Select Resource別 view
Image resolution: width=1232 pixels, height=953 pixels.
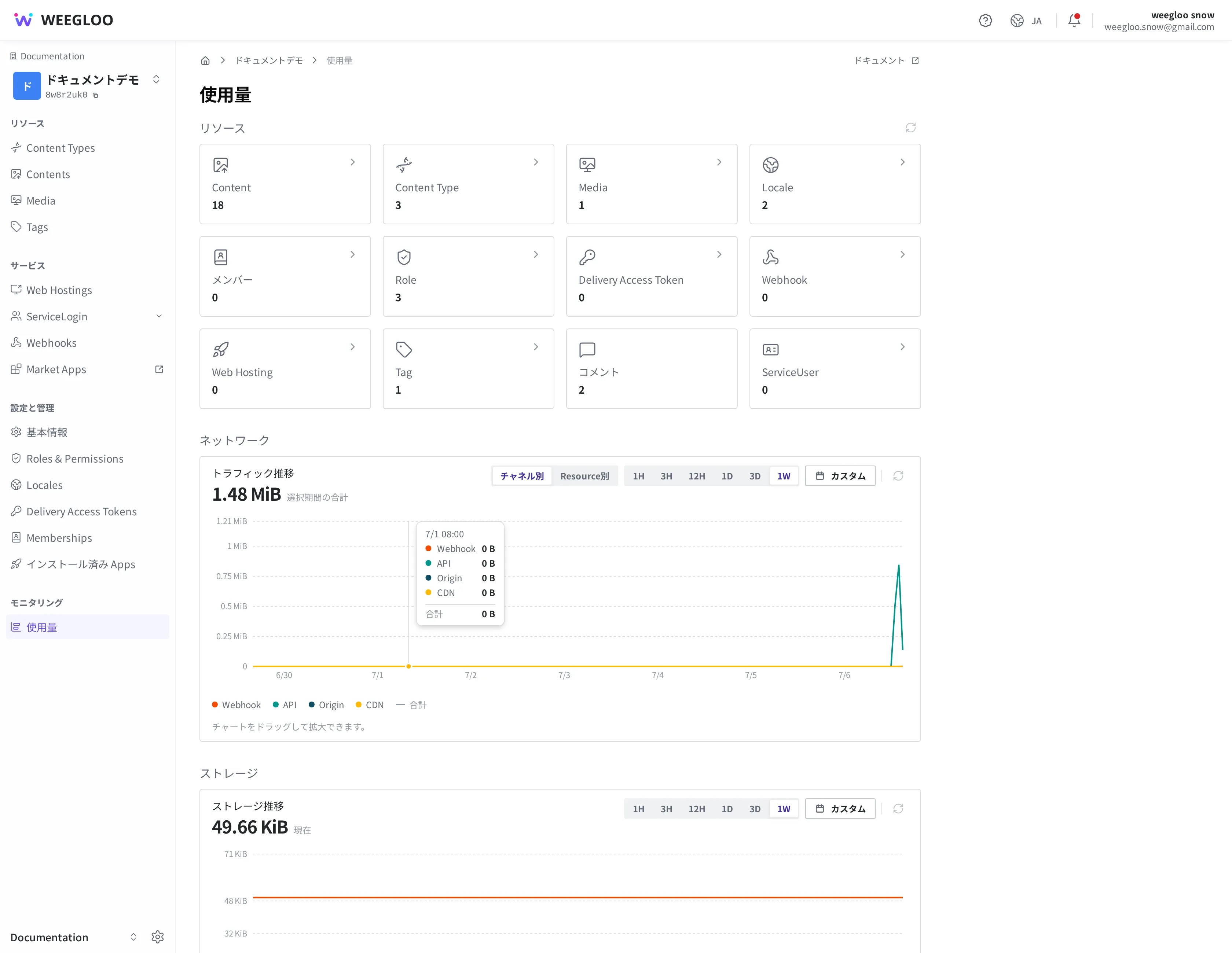pos(584,476)
